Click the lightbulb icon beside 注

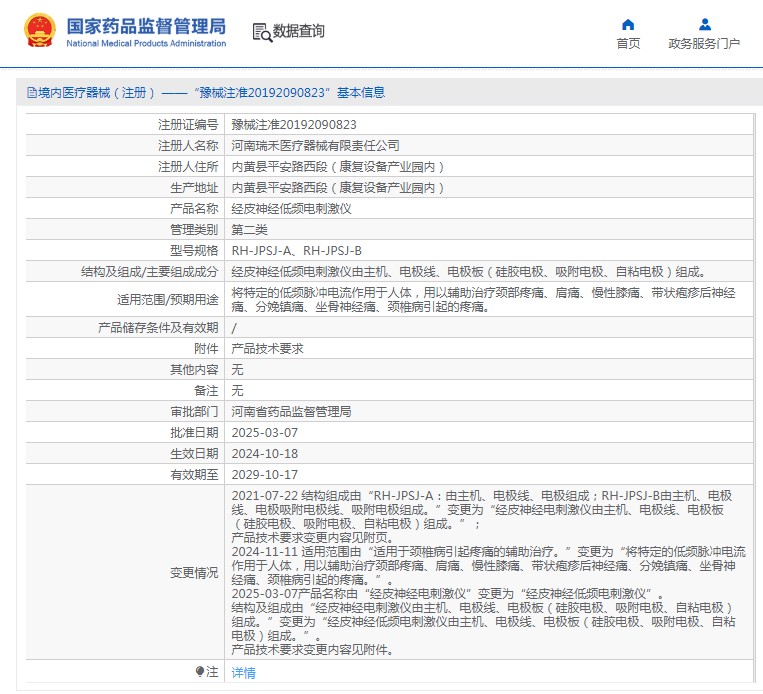(200, 673)
